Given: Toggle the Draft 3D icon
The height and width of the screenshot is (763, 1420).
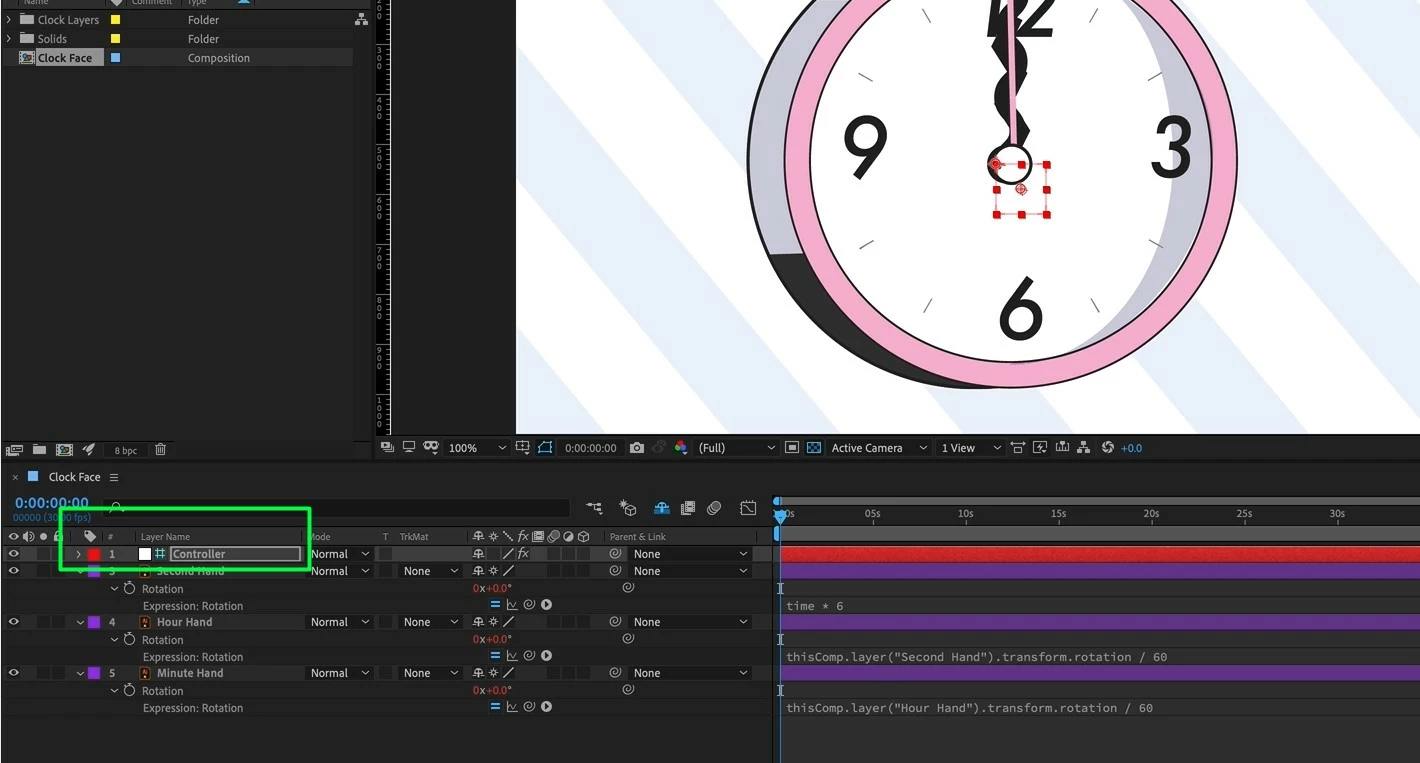Looking at the screenshot, I should pyautogui.click(x=628, y=508).
